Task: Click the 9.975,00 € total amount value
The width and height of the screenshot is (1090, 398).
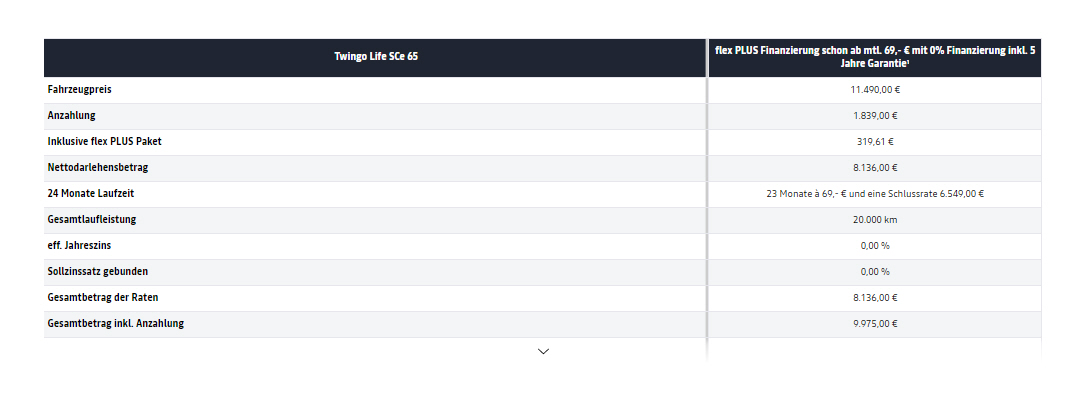Action: pos(875,324)
